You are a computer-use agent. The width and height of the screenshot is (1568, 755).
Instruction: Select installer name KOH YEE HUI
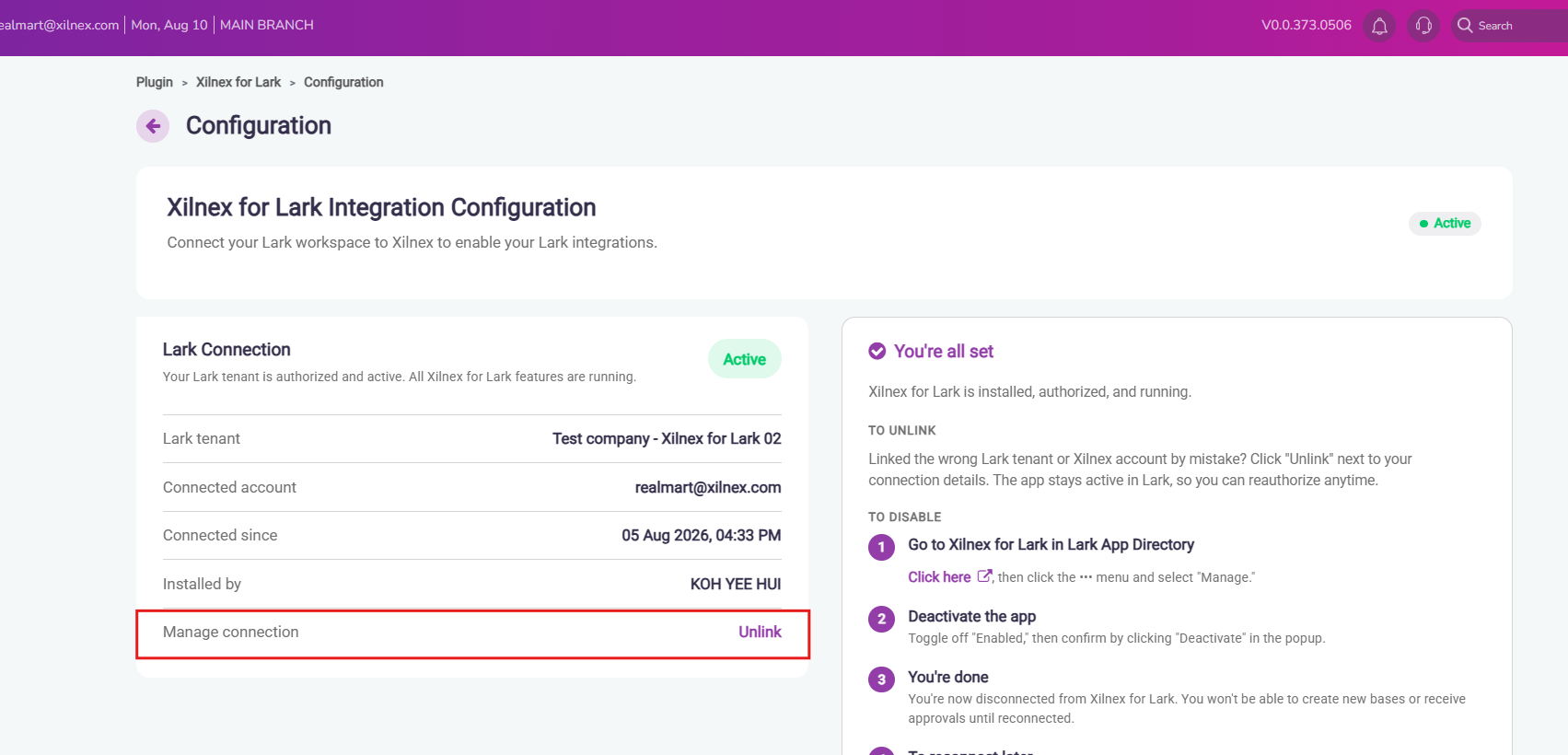tap(736, 584)
